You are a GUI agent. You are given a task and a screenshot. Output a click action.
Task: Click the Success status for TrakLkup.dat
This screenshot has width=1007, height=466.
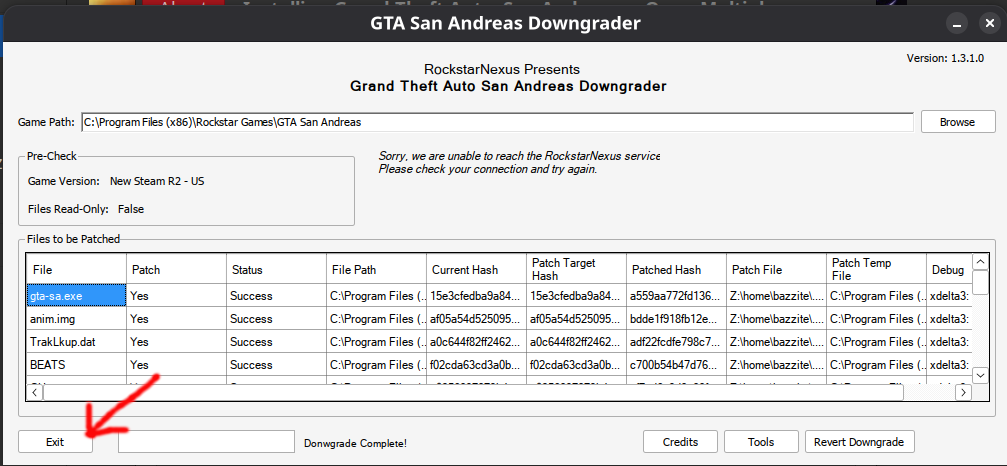(x=277, y=342)
